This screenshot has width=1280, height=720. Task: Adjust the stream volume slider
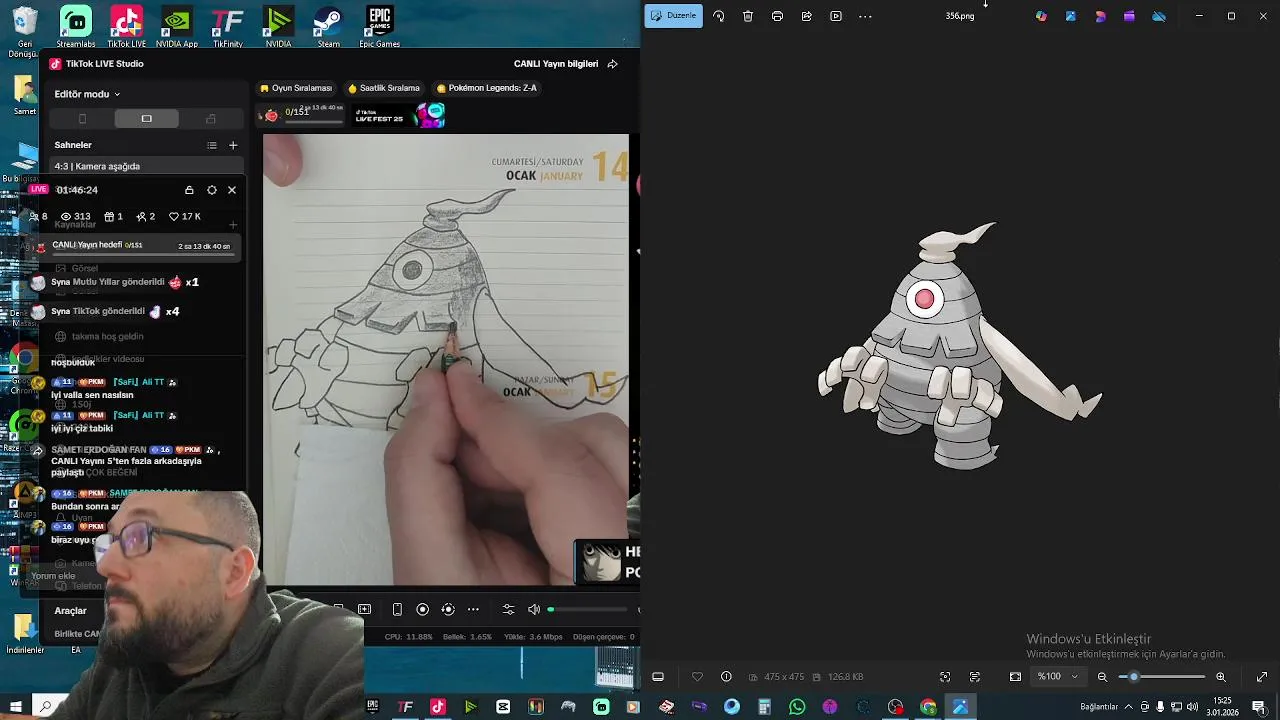(x=588, y=609)
